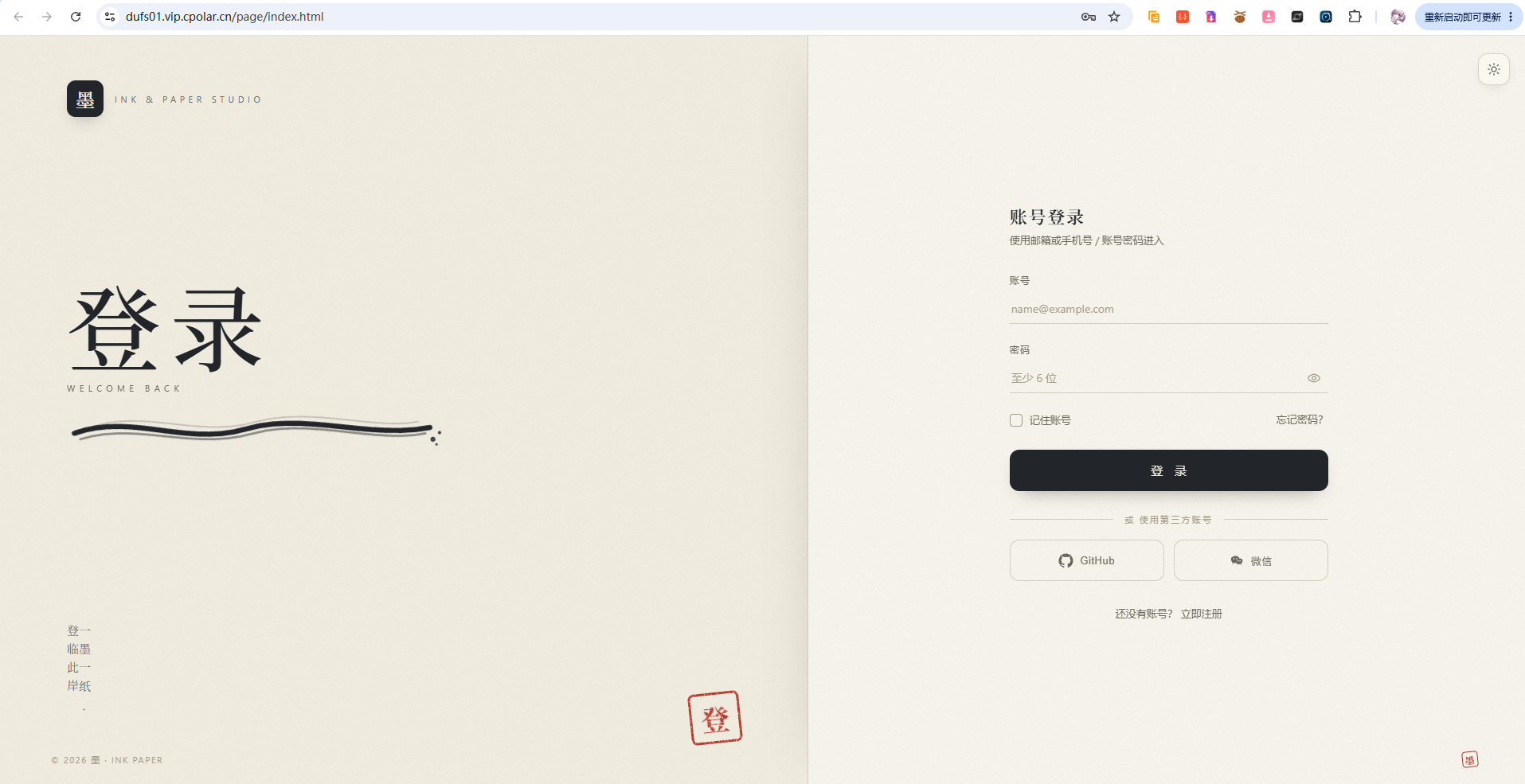Bookmark this page with the star icon
This screenshot has height=784, width=1525.
pyautogui.click(x=1114, y=17)
